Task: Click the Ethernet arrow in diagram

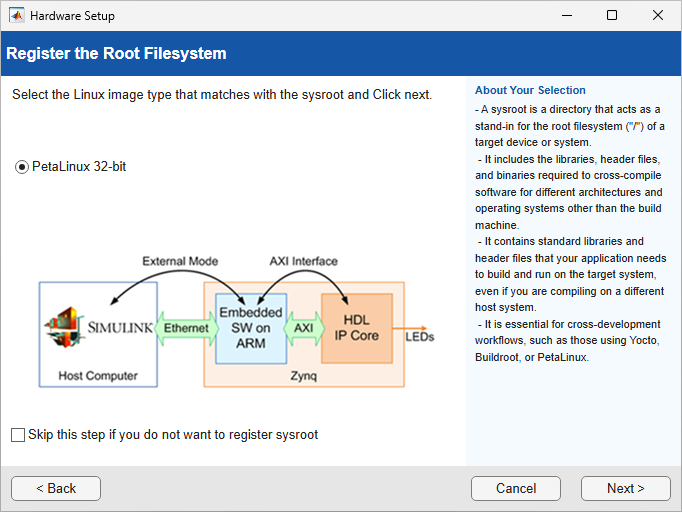Action: click(x=186, y=328)
